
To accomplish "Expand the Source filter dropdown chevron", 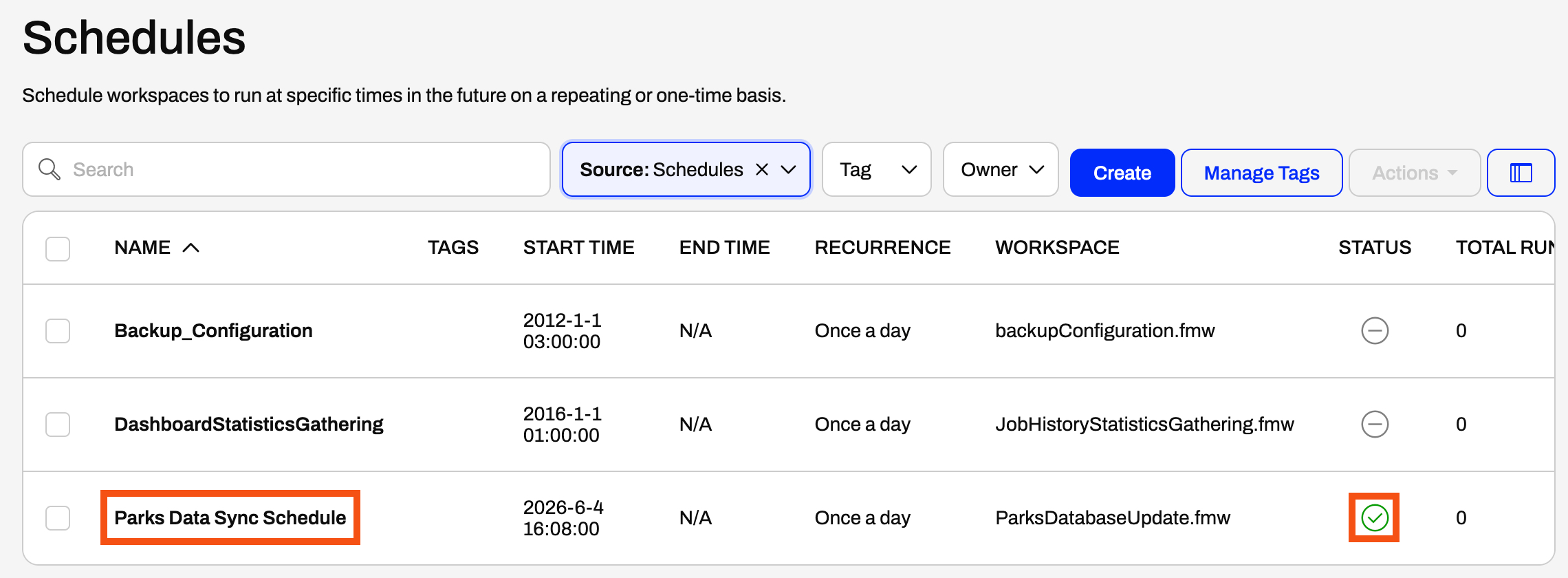I will tap(788, 169).
